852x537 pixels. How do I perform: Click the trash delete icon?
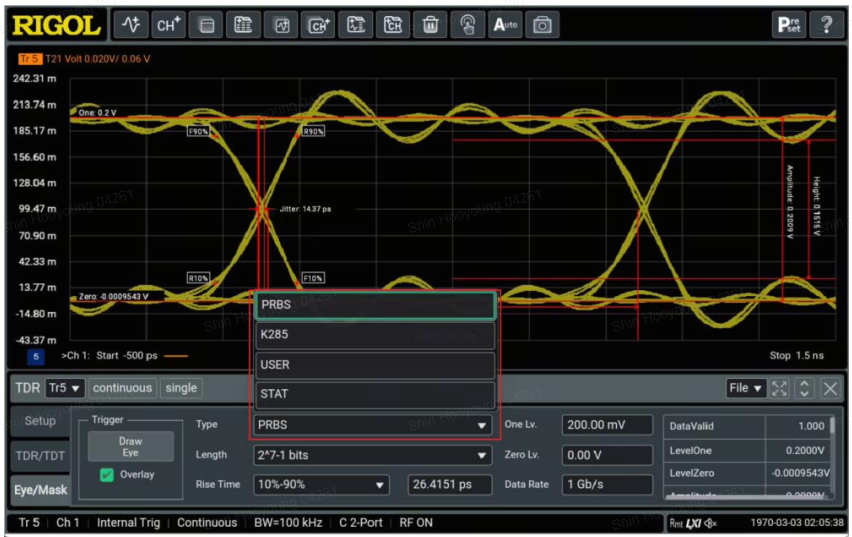(x=430, y=25)
